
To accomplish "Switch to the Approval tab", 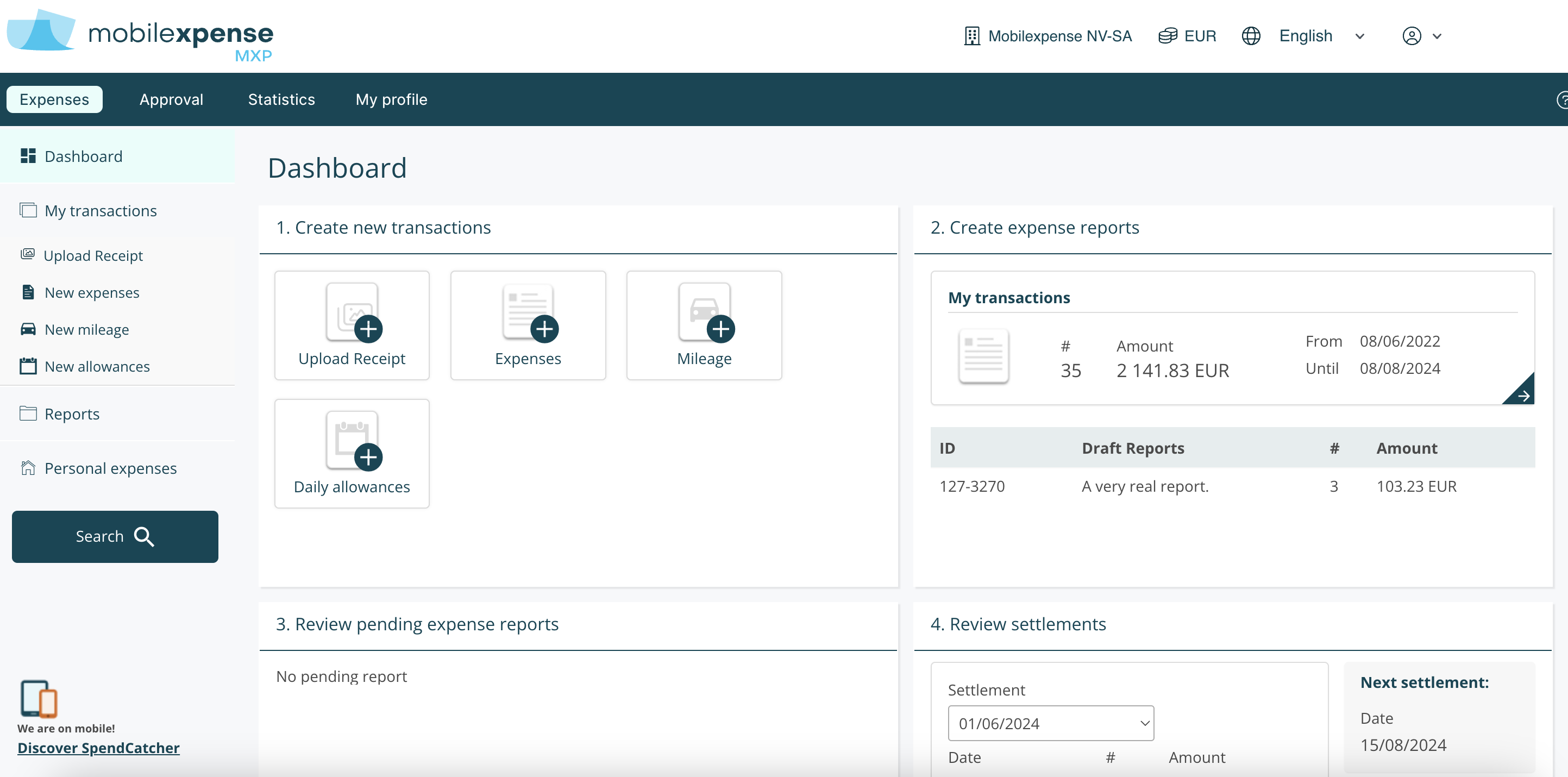I will [171, 99].
